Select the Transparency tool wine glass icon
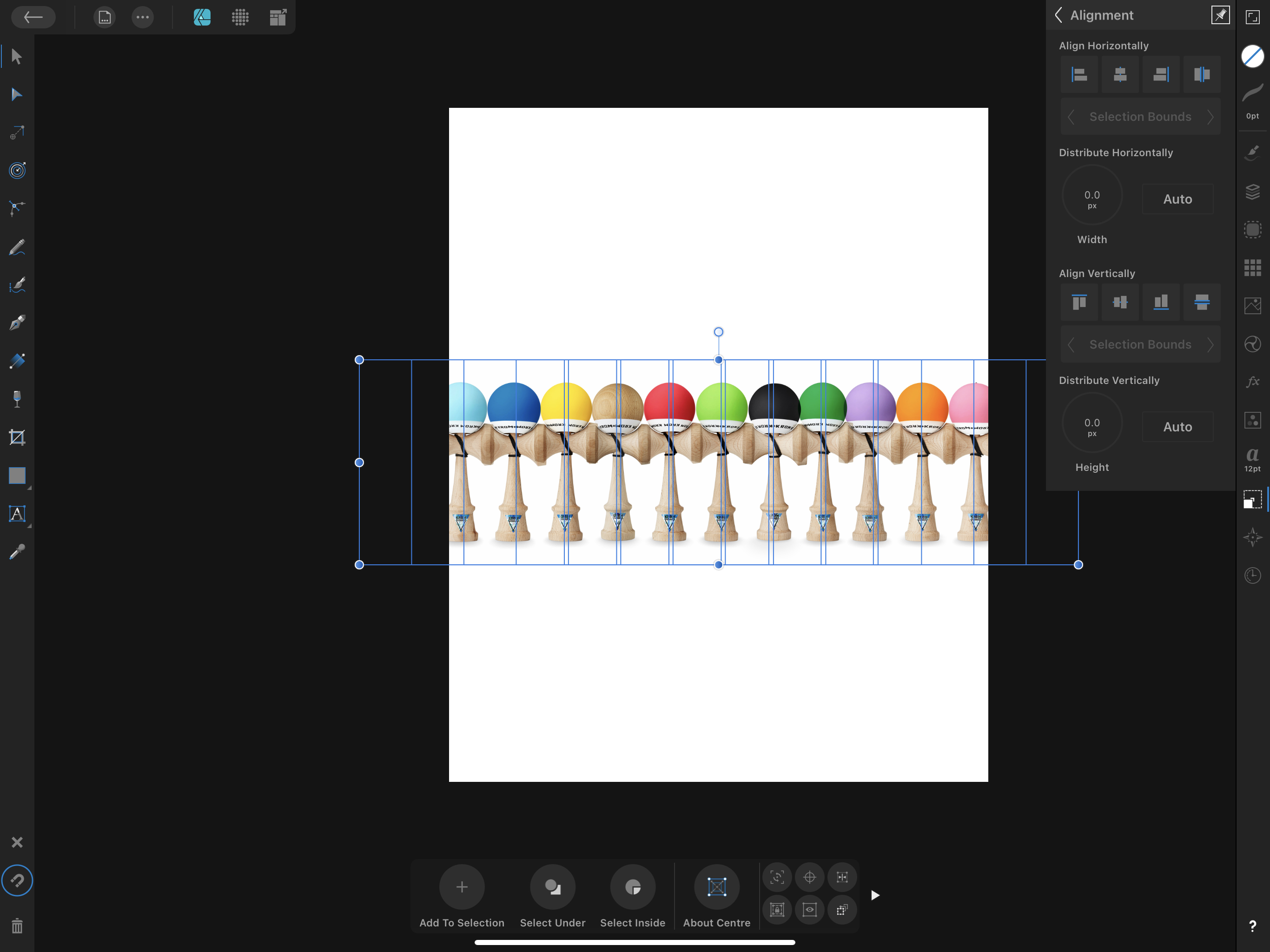This screenshot has height=952, width=1270. (x=17, y=399)
